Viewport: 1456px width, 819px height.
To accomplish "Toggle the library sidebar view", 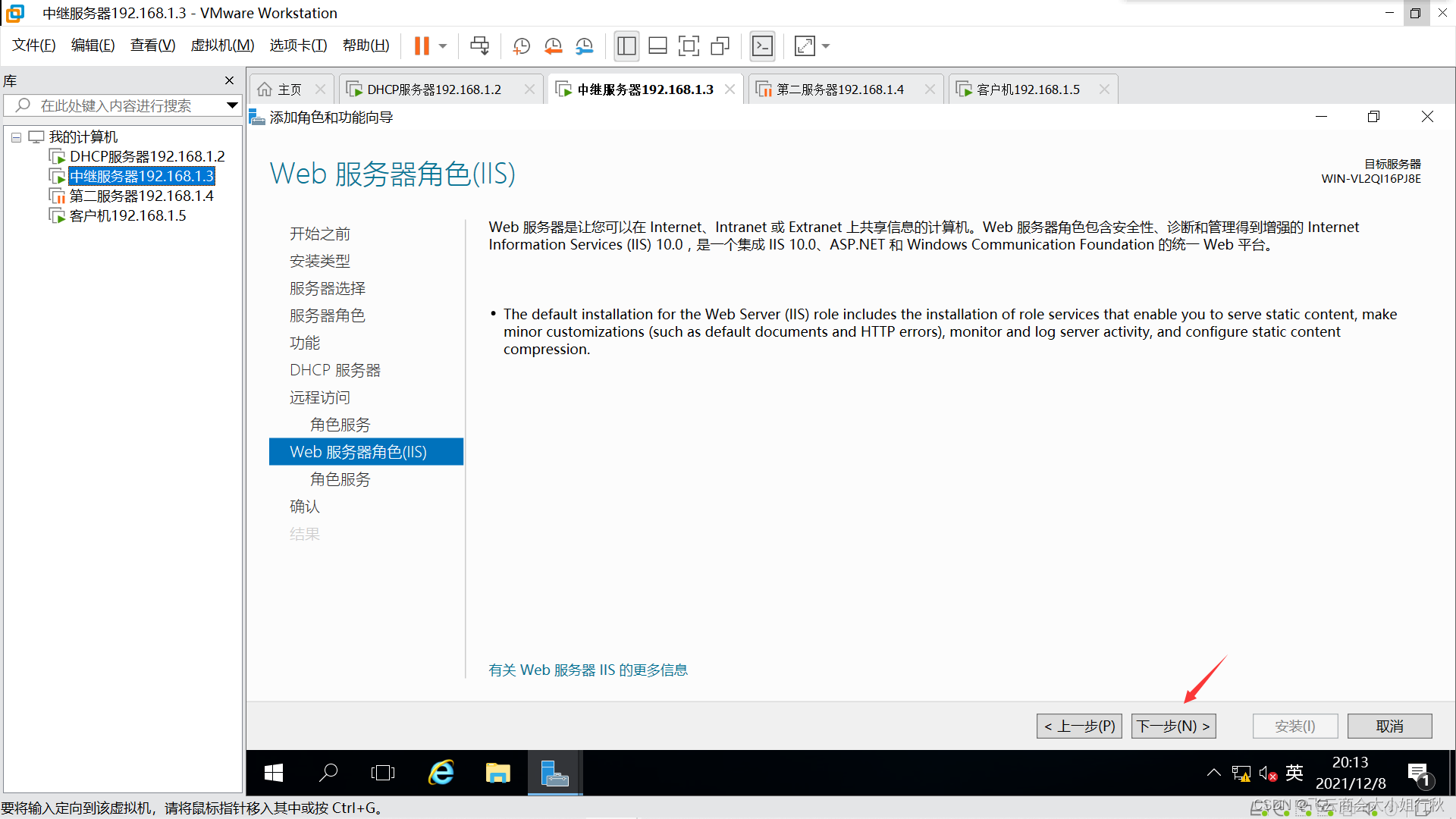I will pos(626,46).
